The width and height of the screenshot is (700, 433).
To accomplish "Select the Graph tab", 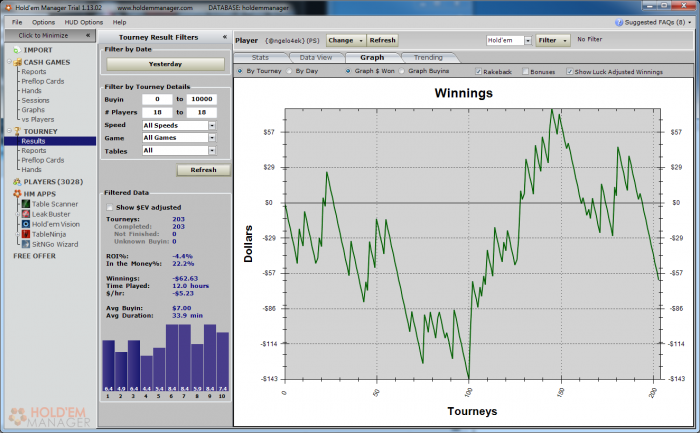I will pyautogui.click(x=372, y=58).
